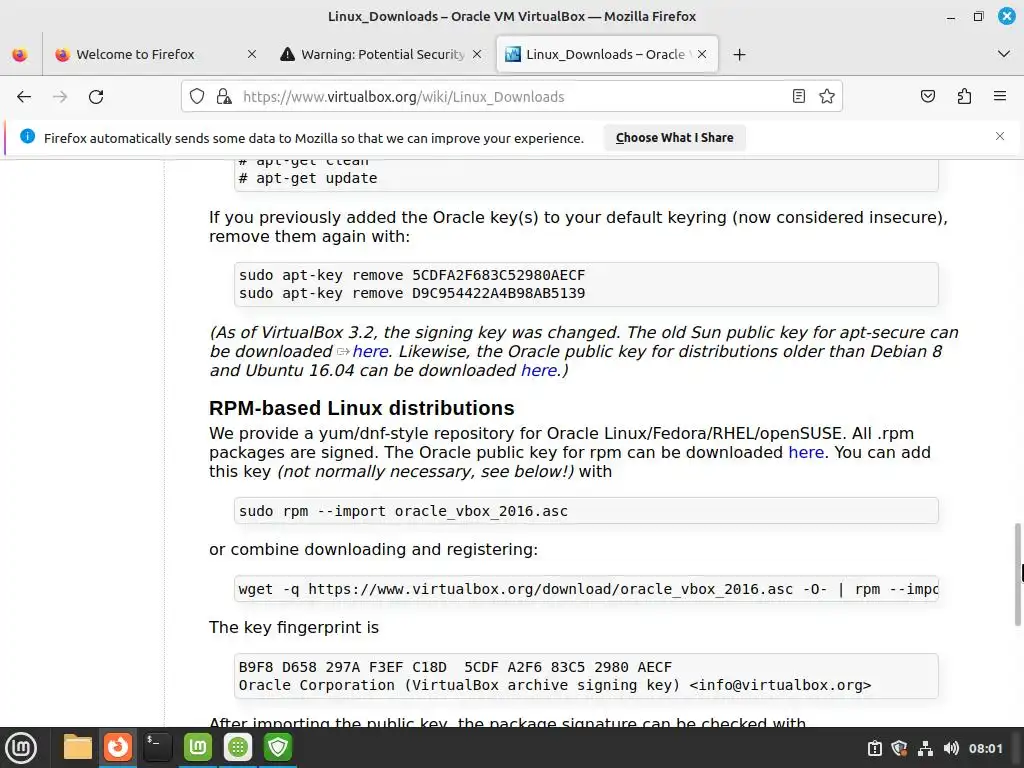Open the rpm Oracle public key 'here' link
Image resolution: width=1024 pixels, height=768 pixels.
click(806, 453)
